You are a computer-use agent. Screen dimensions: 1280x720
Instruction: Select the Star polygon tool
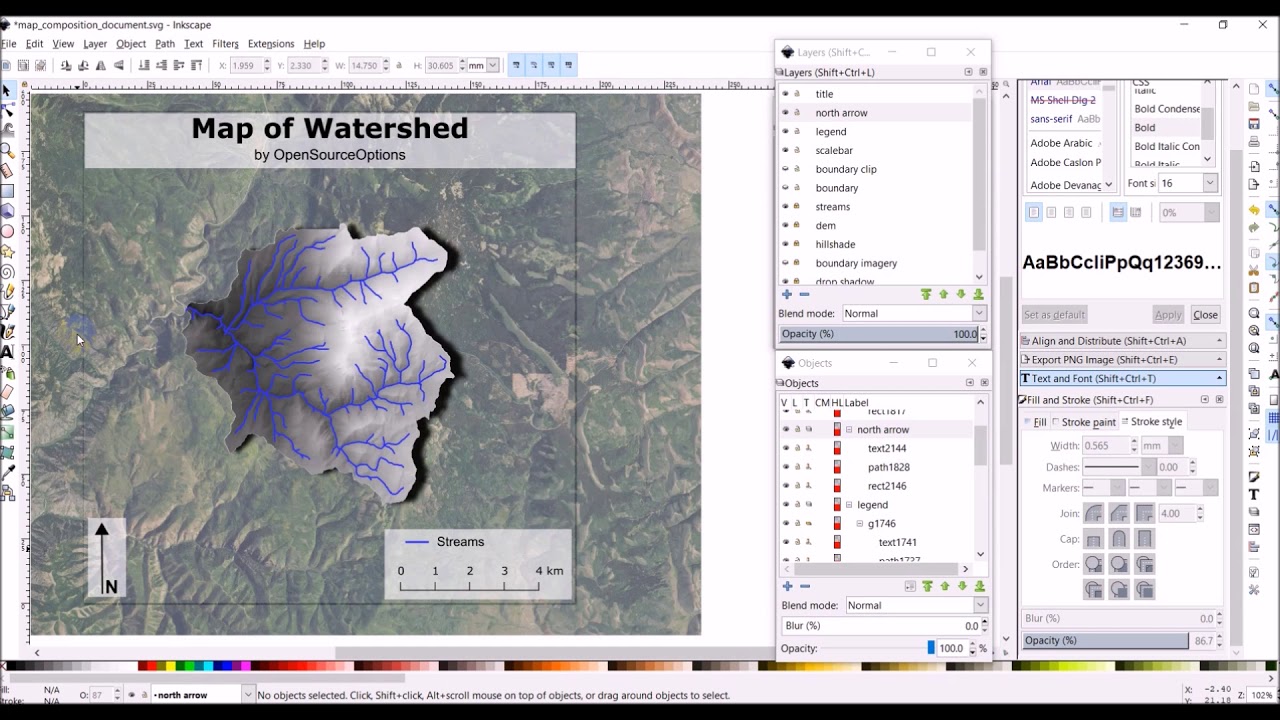[x=7, y=252]
